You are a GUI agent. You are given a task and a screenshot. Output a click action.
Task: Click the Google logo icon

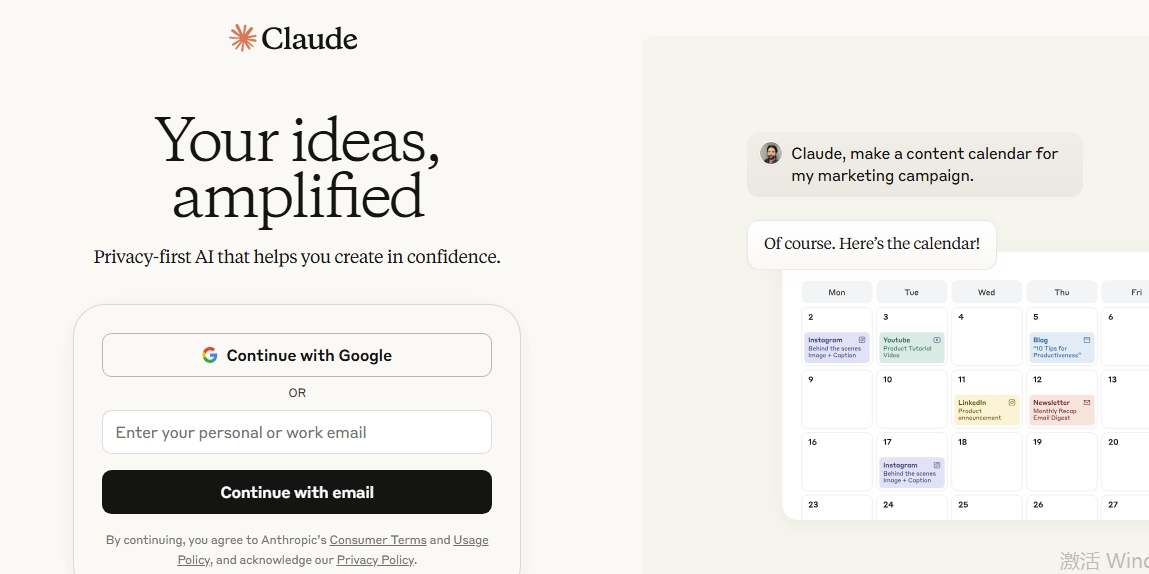(210, 355)
